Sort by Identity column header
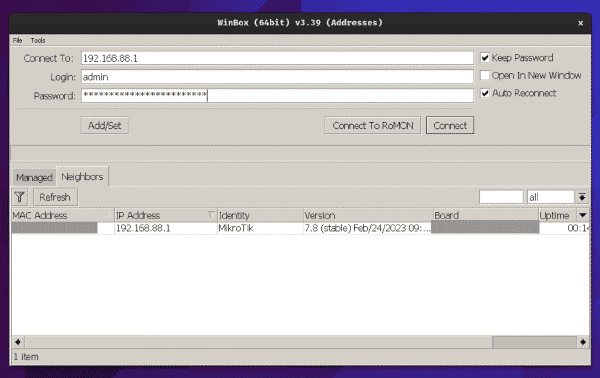The height and width of the screenshot is (378, 600). (x=260, y=215)
